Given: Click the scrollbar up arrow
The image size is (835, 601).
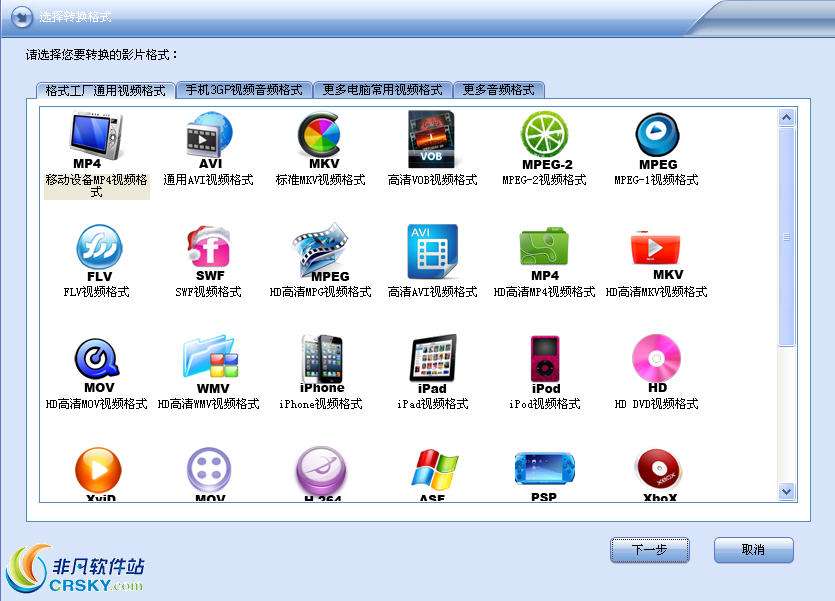Looking at the screenshot, I should pyautogui.click(x=787, y=117).
